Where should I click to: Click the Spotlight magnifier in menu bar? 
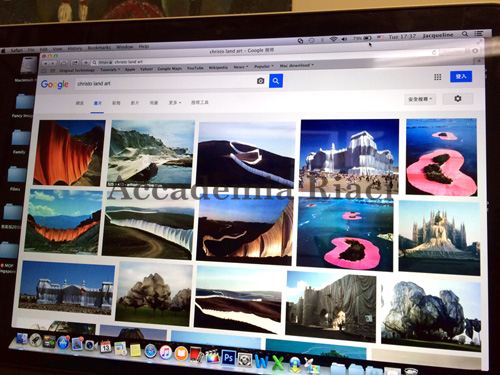(465, 34)
